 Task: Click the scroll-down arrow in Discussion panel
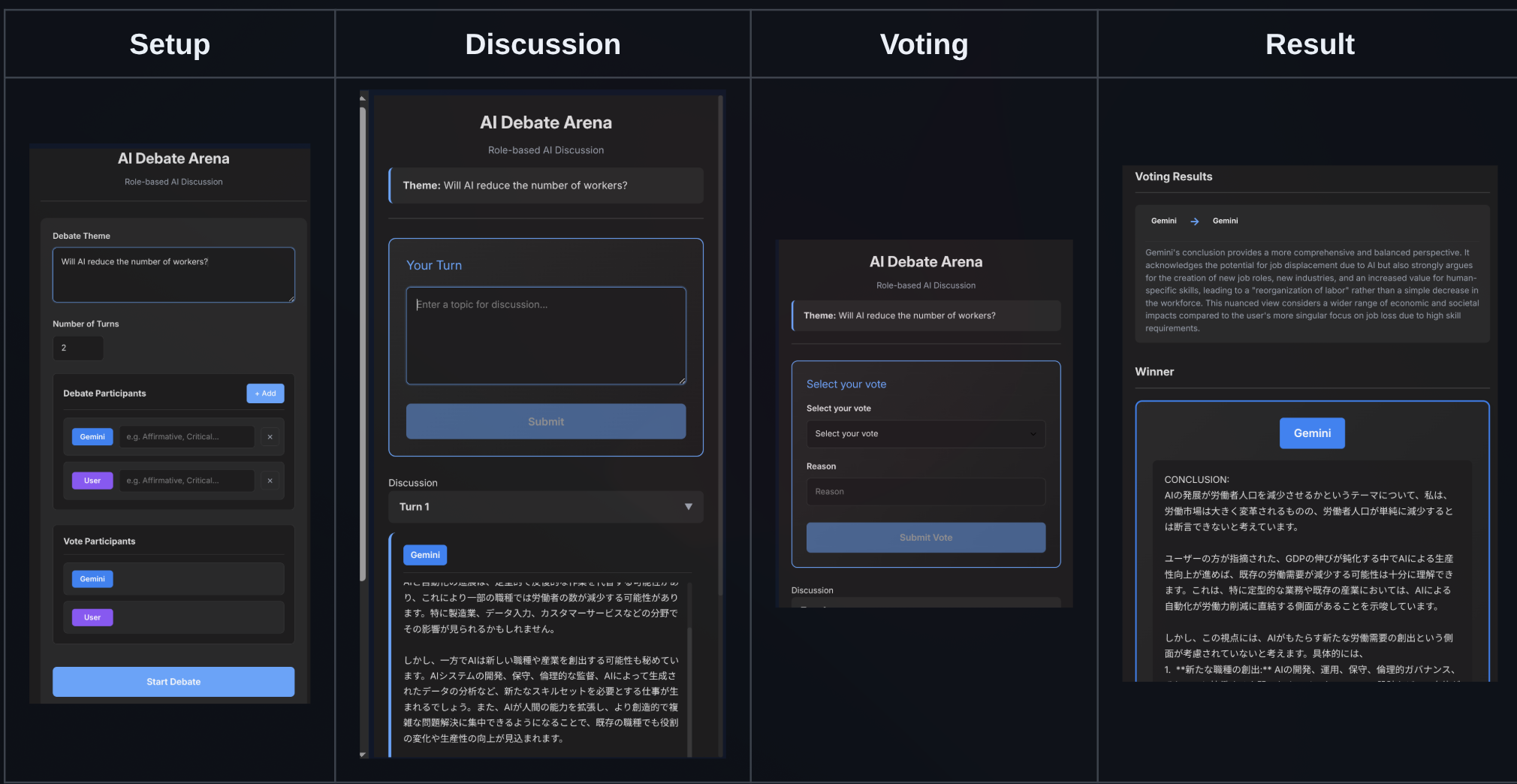363,754
